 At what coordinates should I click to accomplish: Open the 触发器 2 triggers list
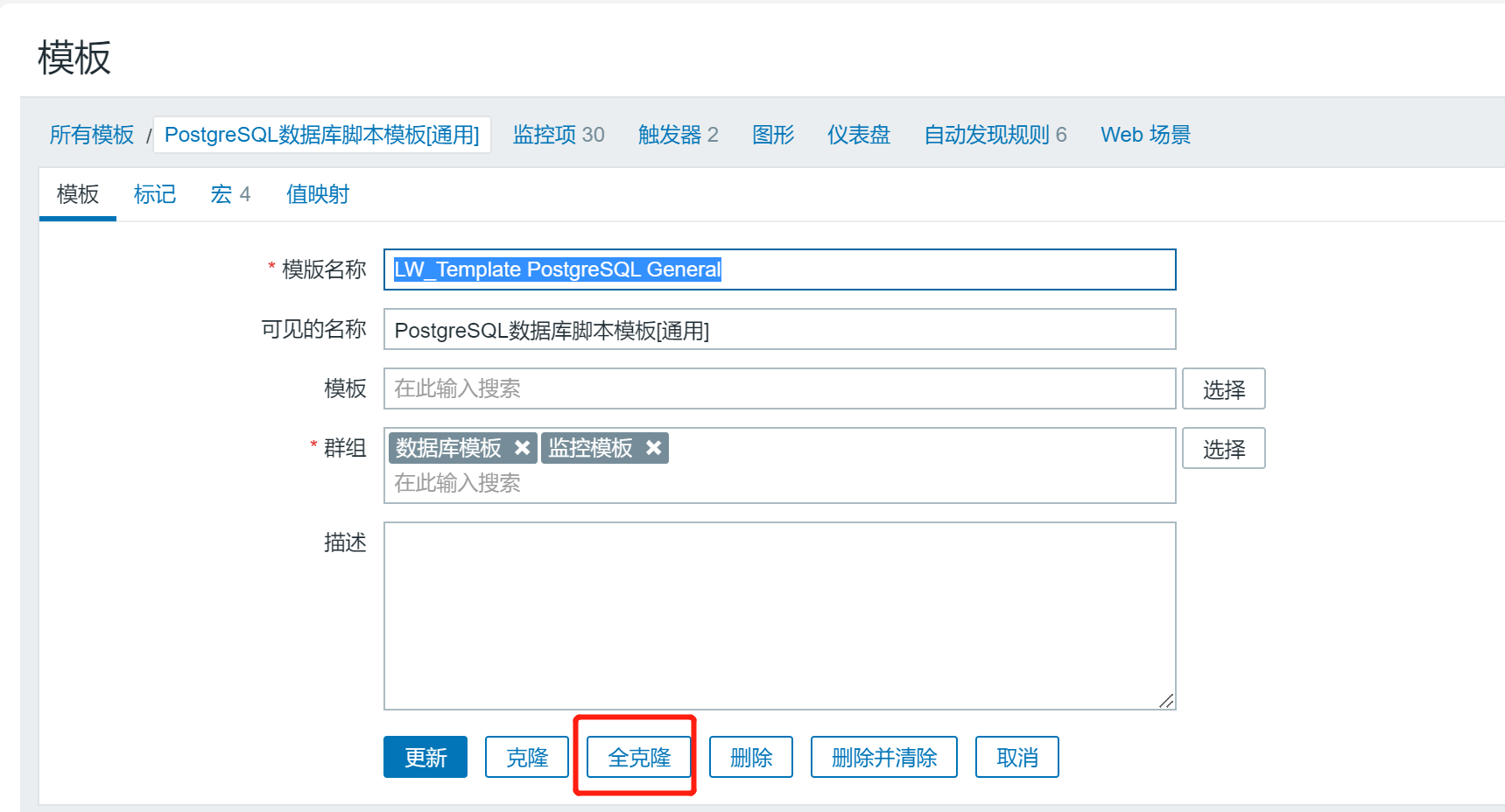coord(679,135)
